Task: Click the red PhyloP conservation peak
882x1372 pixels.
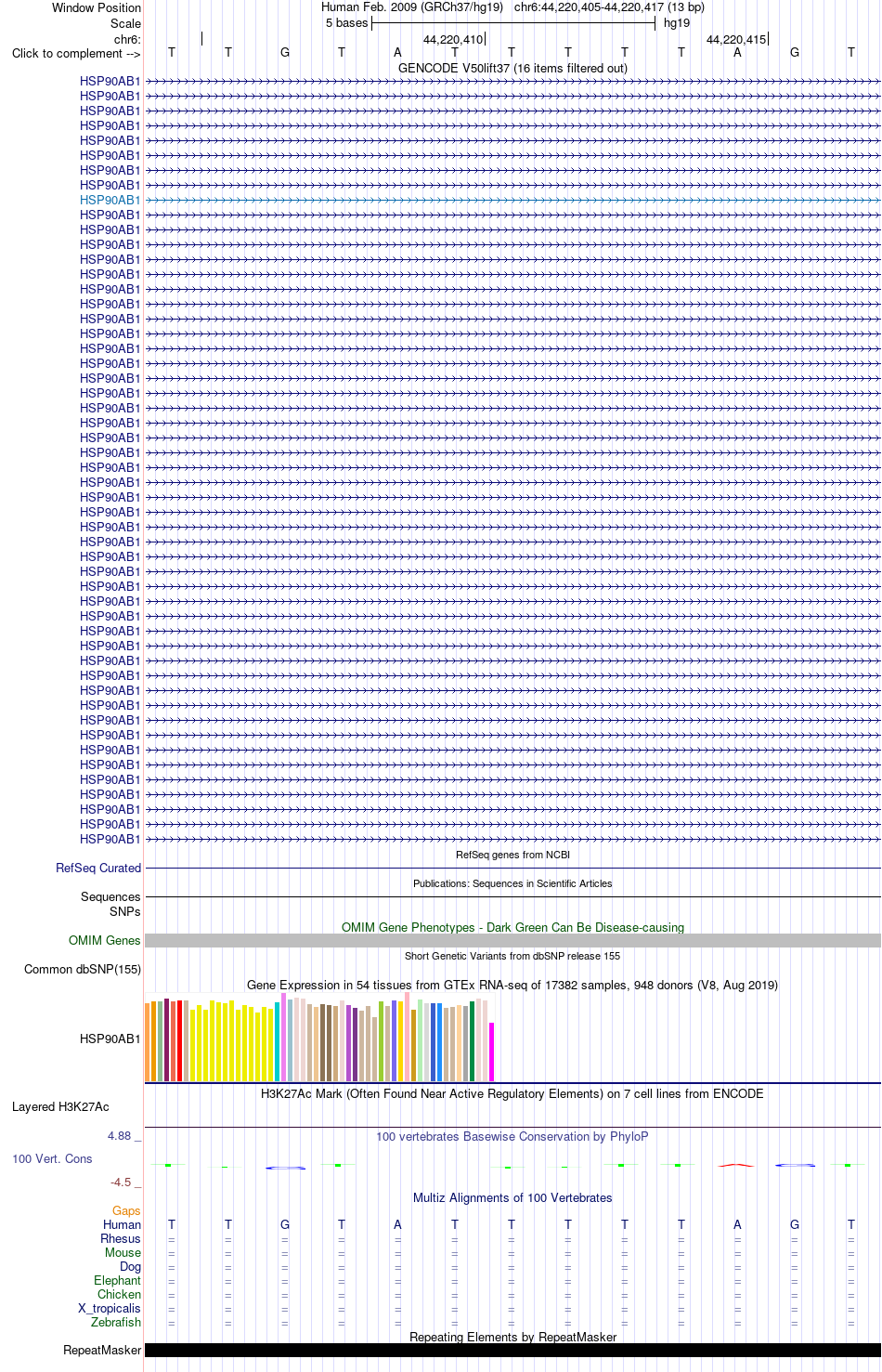Action: [737, 1164]
